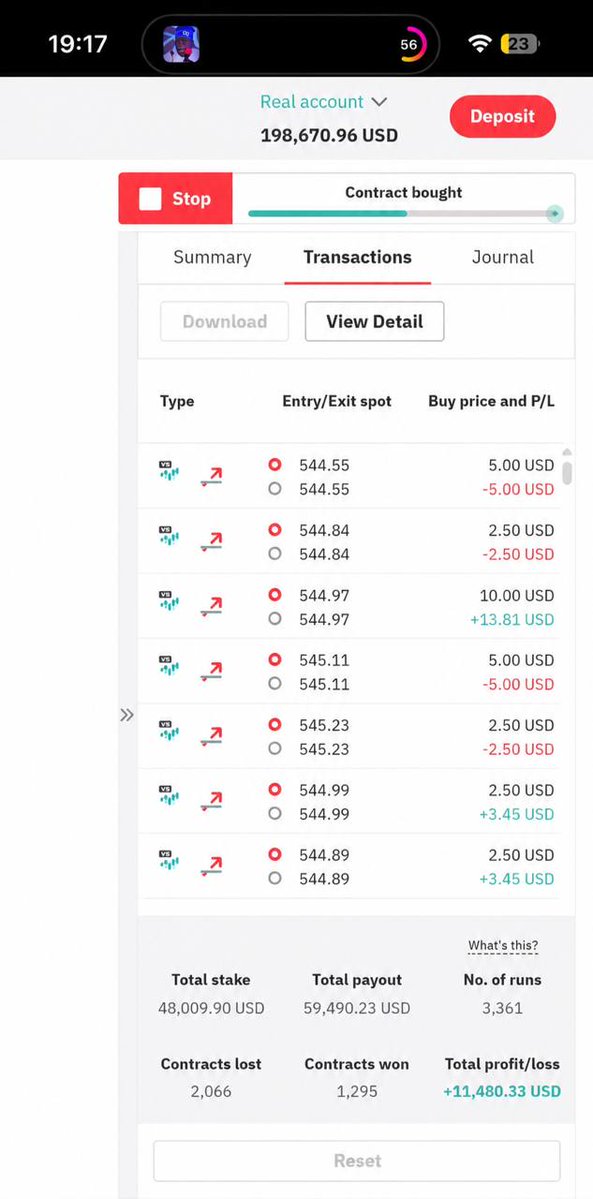Expand the Real account dropdown
The image size is (593, 1199).
coord(324,102)
